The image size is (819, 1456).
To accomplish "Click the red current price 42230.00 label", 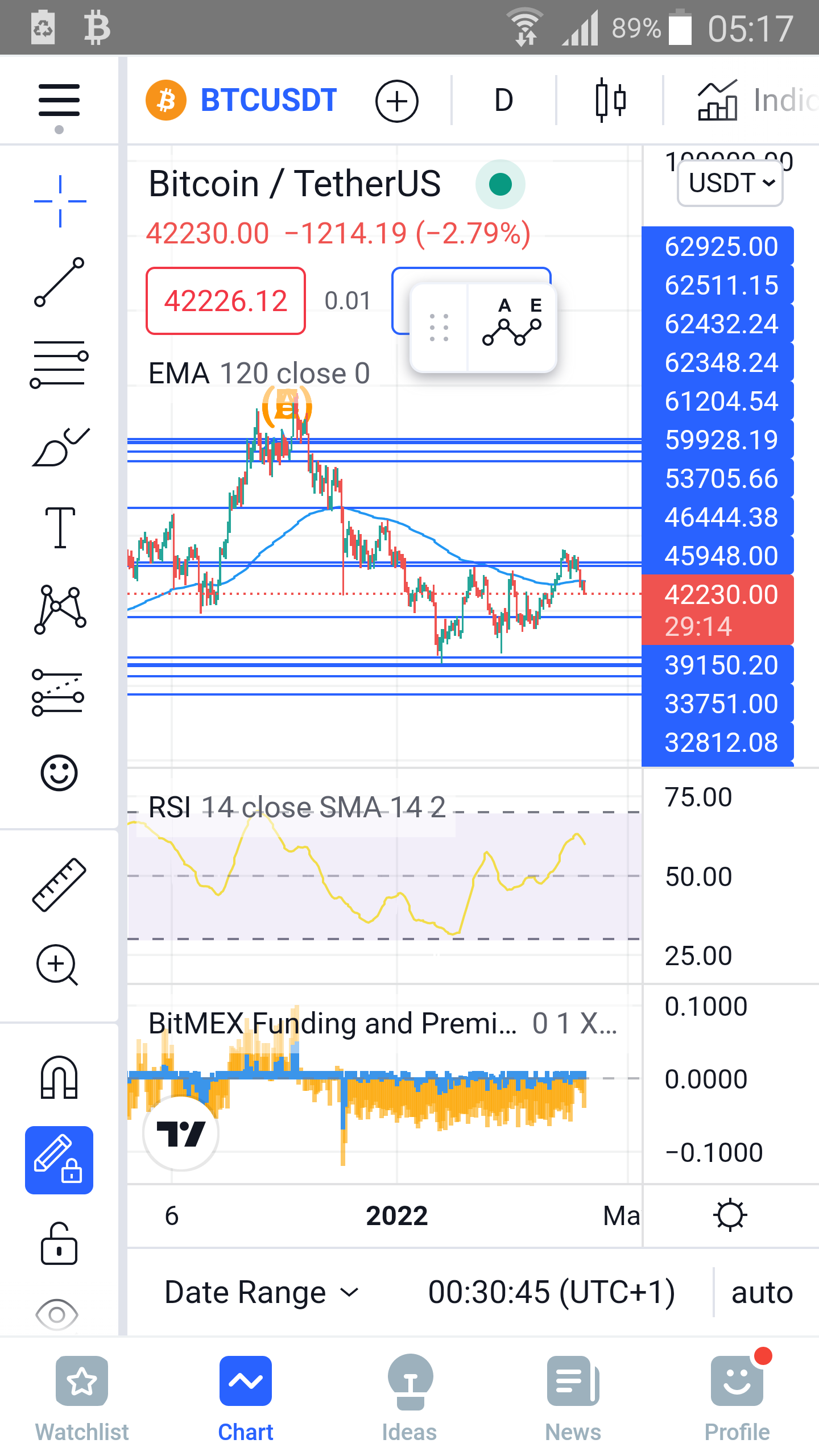I will [718, 610].
